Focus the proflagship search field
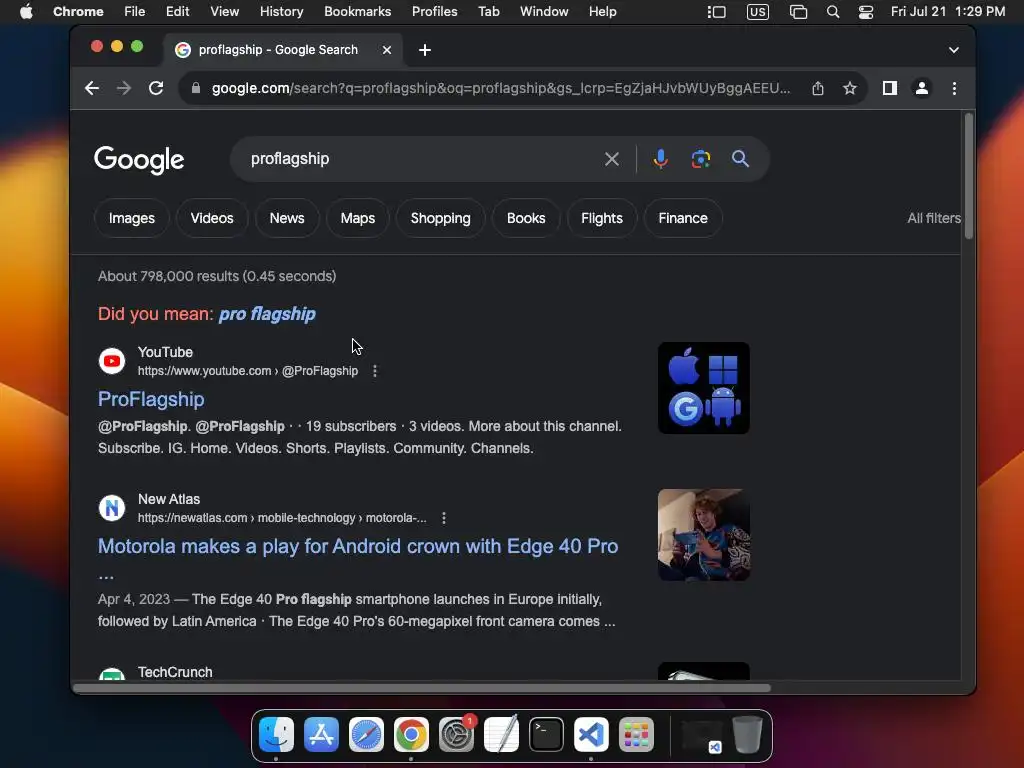Viewport: 1024px width, 768px height. click(418, 159)
